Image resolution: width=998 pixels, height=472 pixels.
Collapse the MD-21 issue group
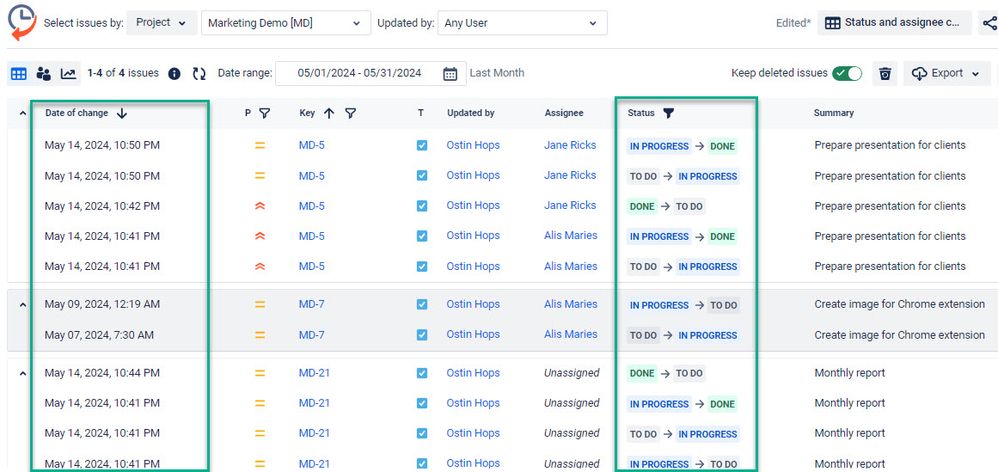tap(23, 374)
